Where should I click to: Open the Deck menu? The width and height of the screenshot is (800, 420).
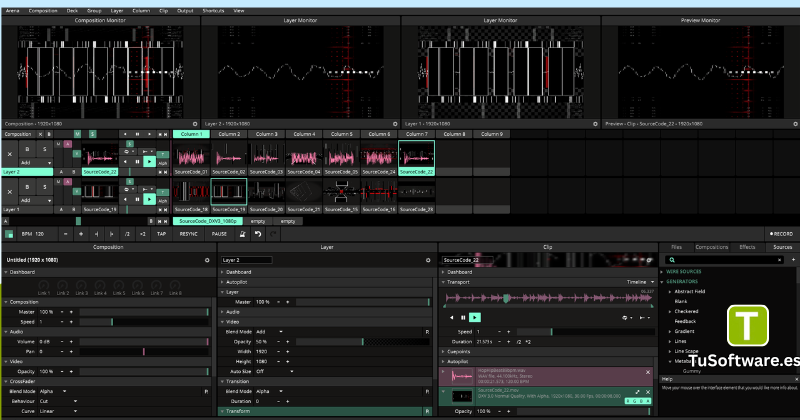72,11
